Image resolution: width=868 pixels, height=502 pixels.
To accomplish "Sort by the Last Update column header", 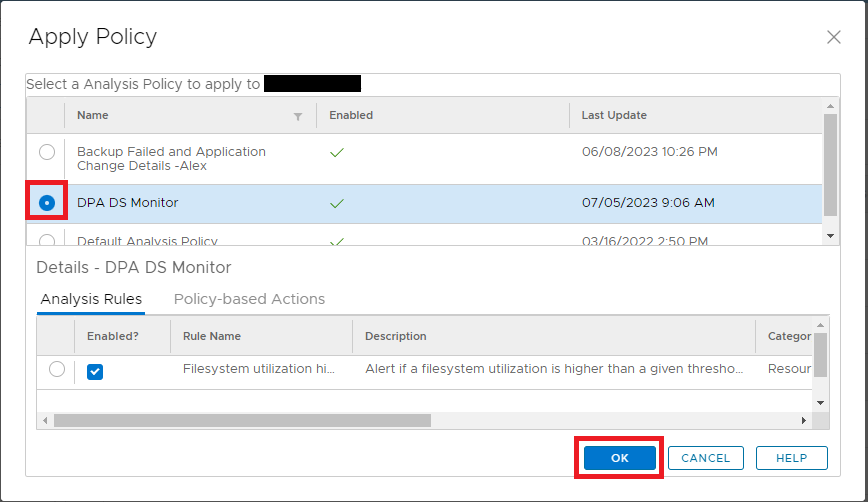I will [614, 115].
